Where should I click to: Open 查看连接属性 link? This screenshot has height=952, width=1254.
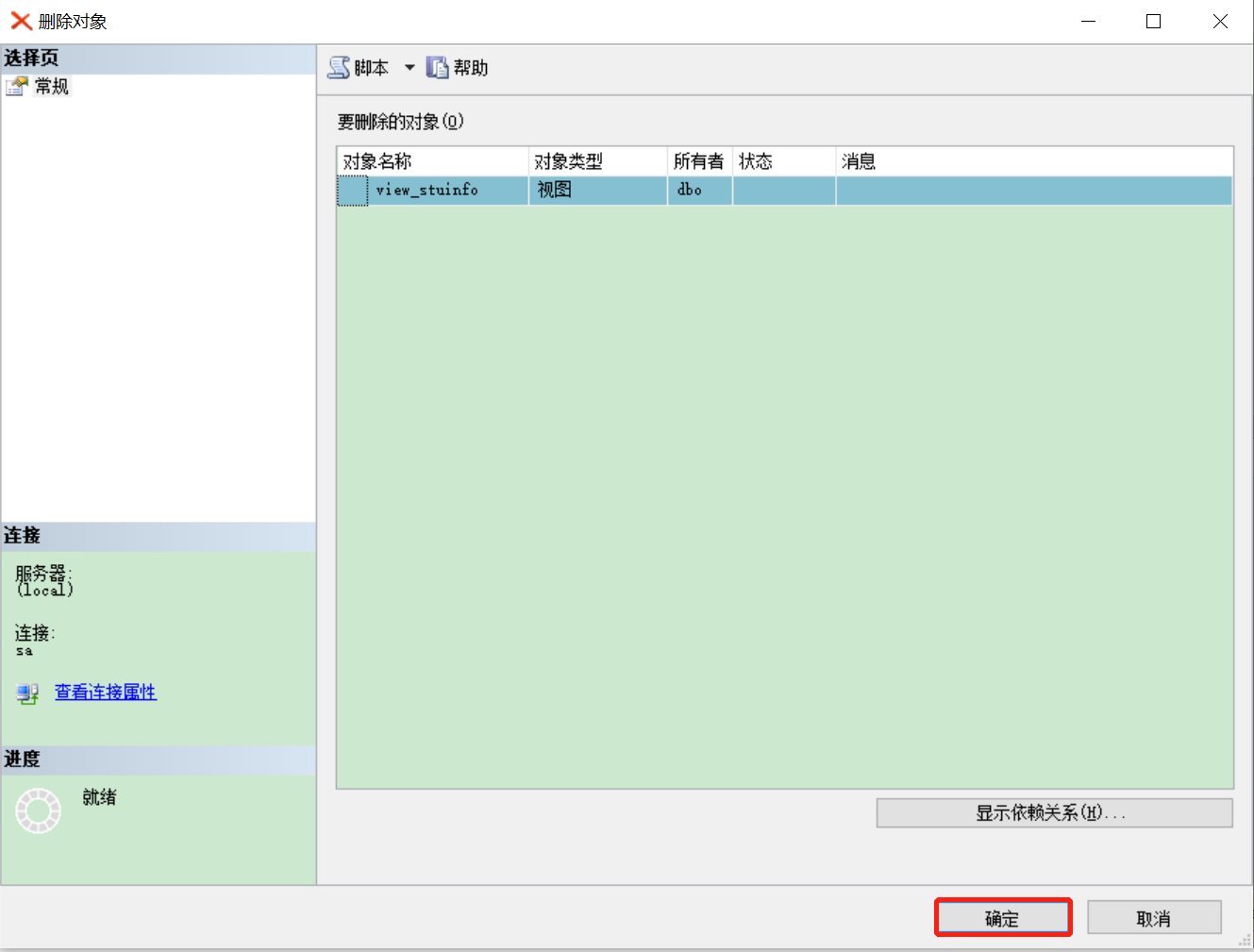tap(106, 693)
